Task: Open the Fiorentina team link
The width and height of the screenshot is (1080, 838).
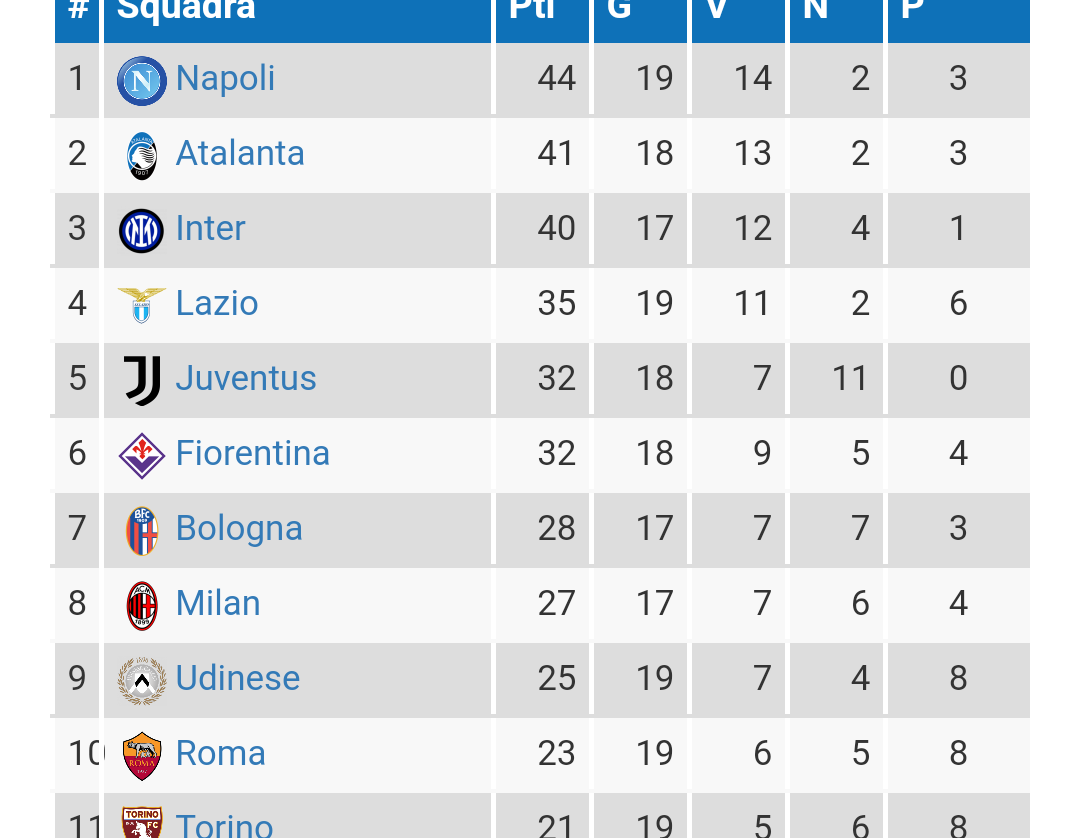Action: (x=253, y=454)
